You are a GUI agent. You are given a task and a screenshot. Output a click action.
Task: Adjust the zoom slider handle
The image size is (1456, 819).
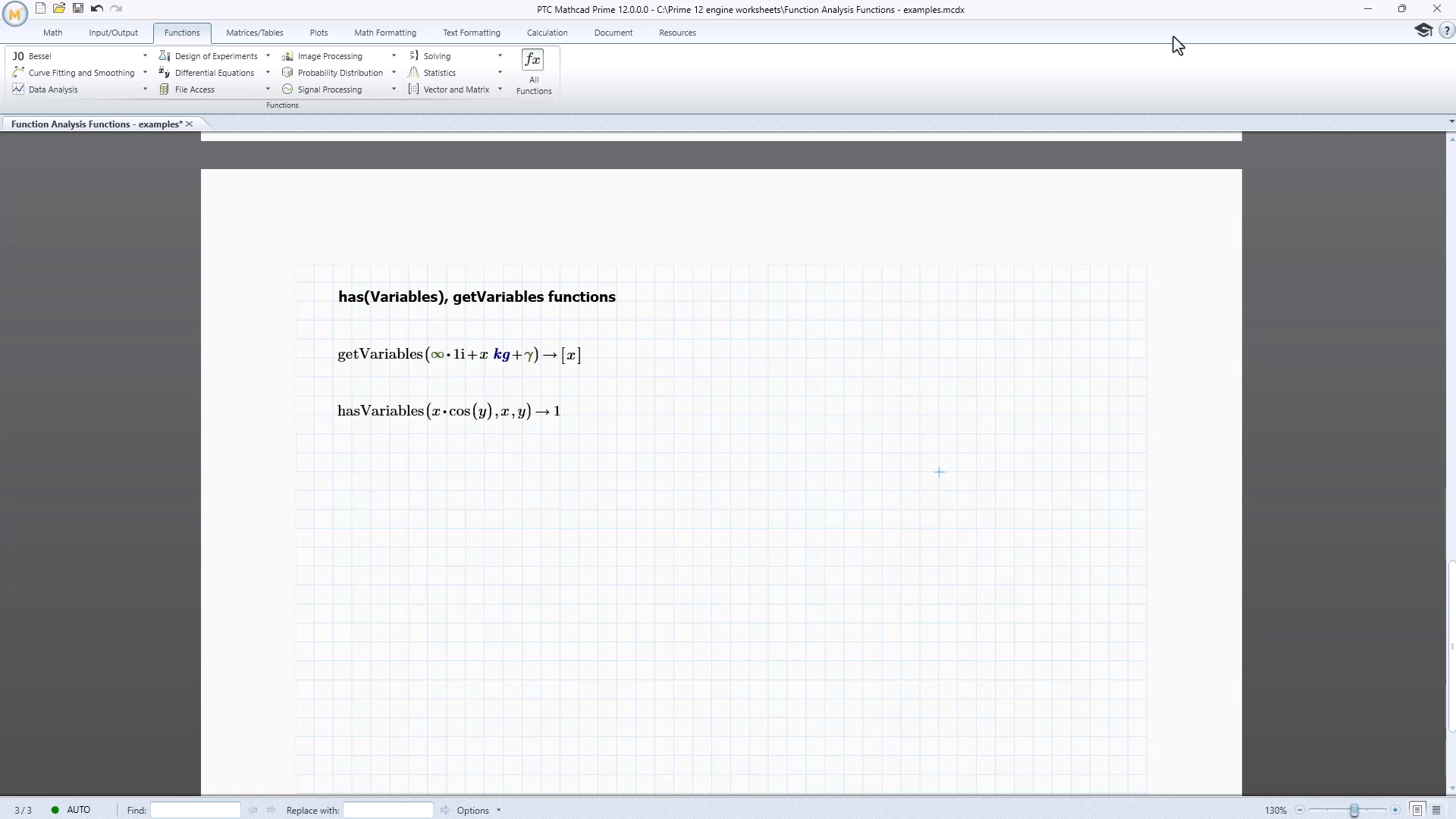1354,811
